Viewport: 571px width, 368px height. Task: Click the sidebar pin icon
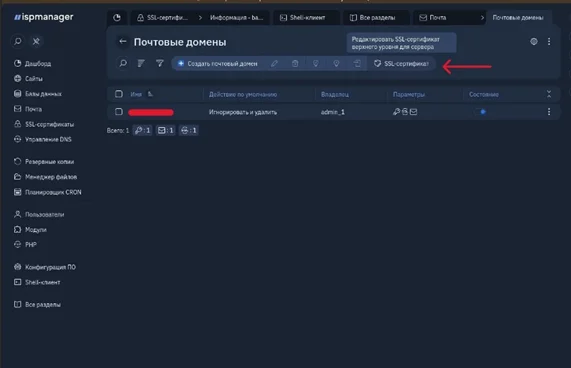click(36, 41)
